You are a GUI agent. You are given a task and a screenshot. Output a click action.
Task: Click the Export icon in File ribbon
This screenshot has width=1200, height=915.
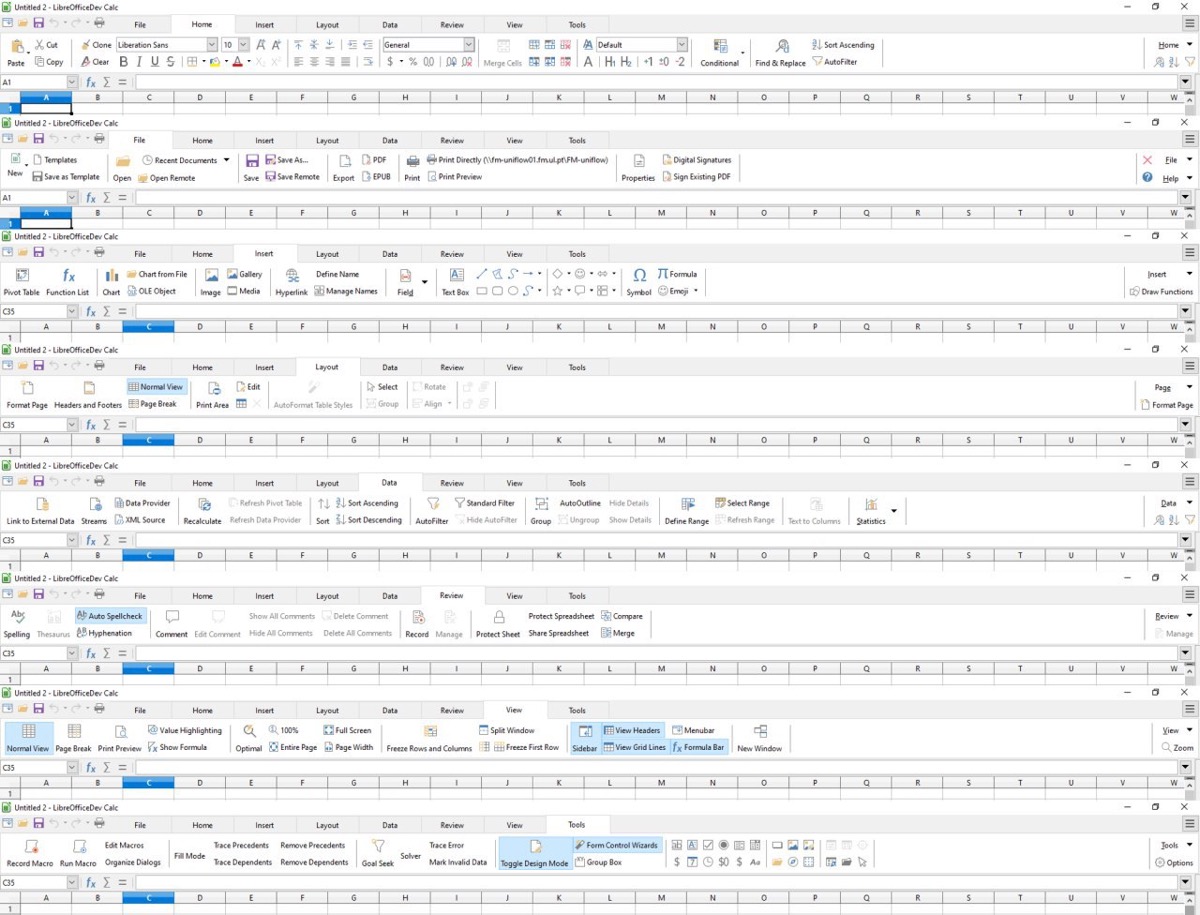click(x=344, y=161)
